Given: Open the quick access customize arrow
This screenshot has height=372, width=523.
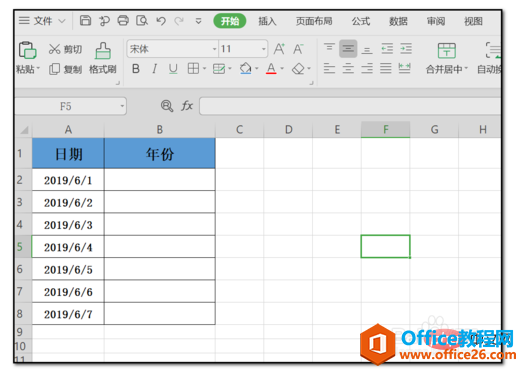Looking at the screenshot, I should pyautogui.click(x=198, y=21).
